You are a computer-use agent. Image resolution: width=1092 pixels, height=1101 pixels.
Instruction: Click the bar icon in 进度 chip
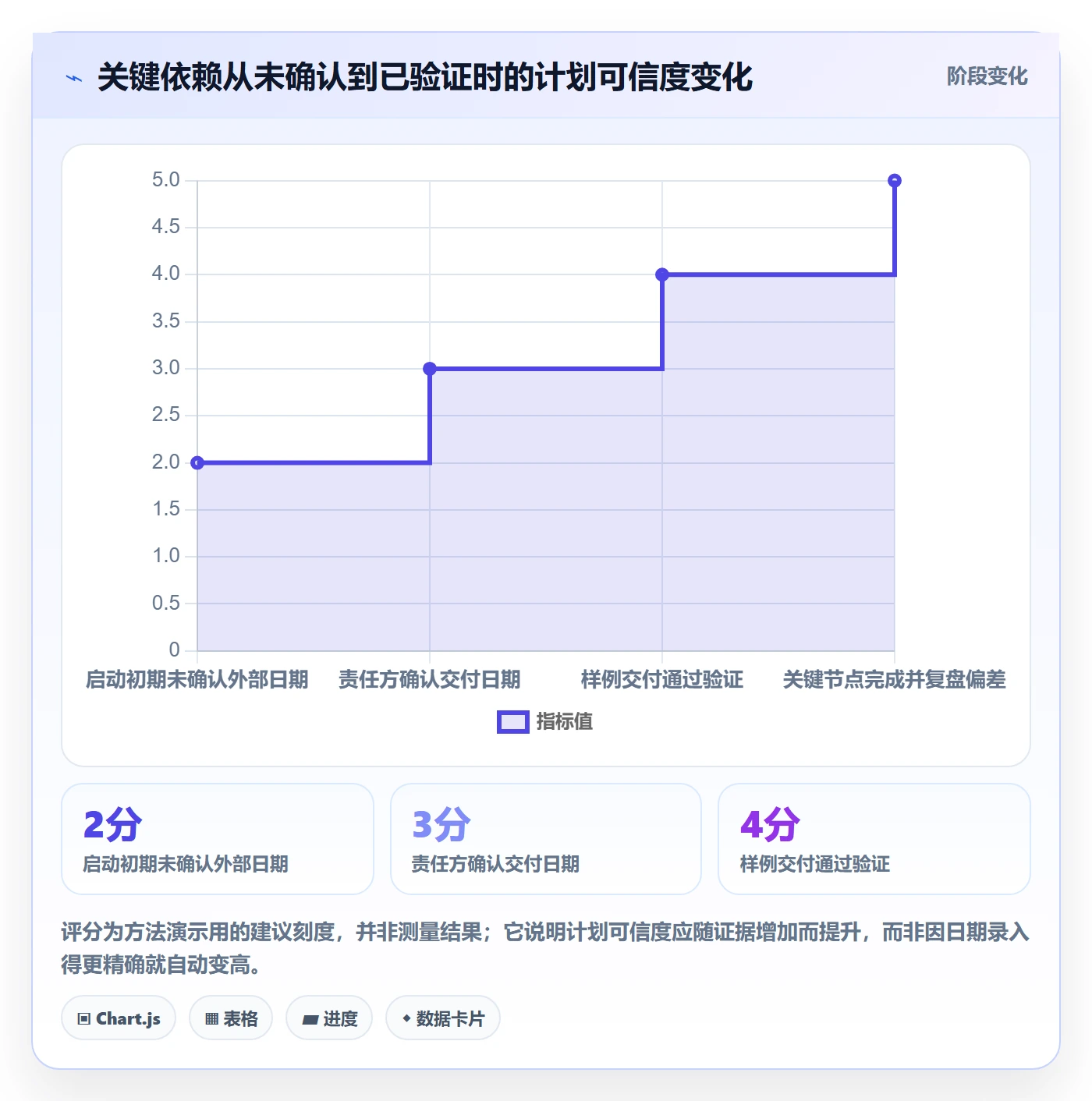coord(310,1019)
